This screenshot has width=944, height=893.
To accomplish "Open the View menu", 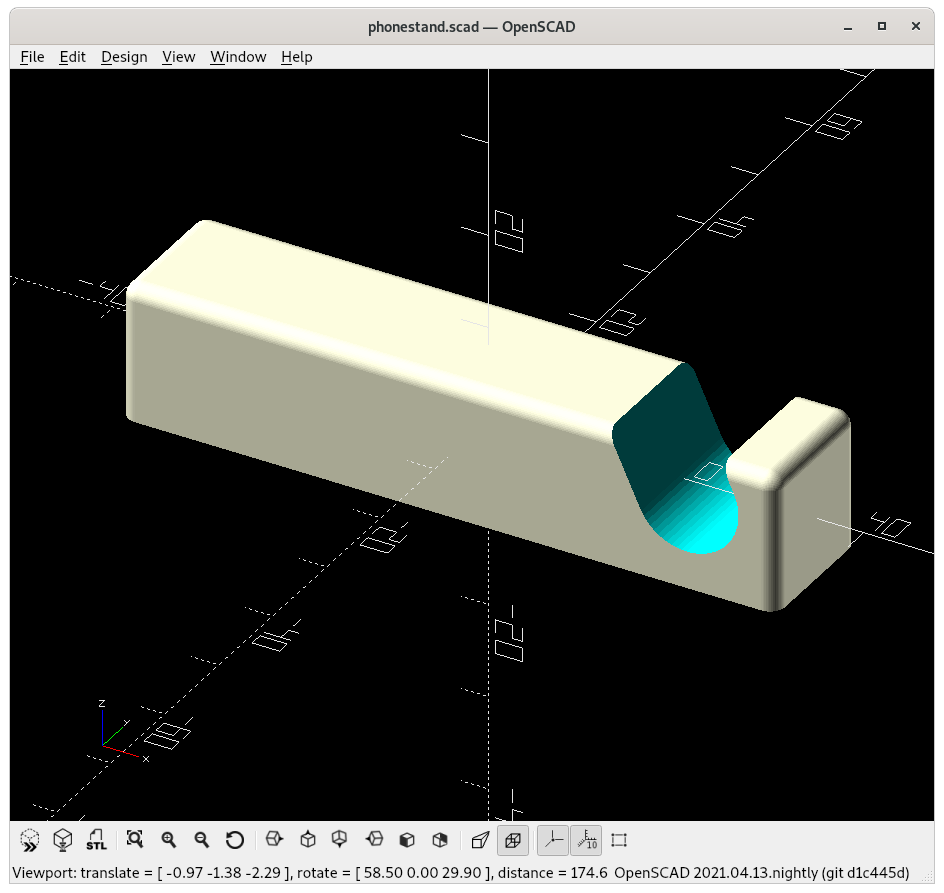I will coord(178,57).
